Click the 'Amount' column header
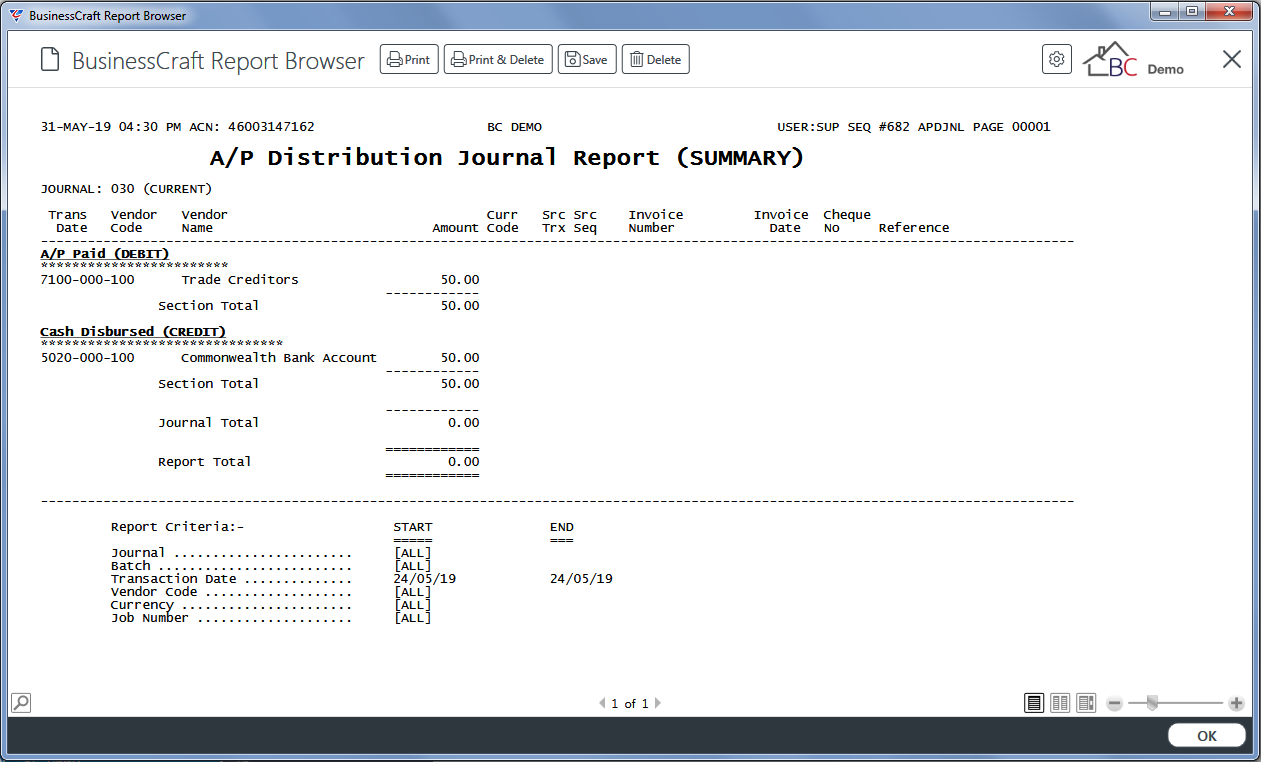This screenshot has height=762, width=1261. pyautogui.click(x=456, y=228)
